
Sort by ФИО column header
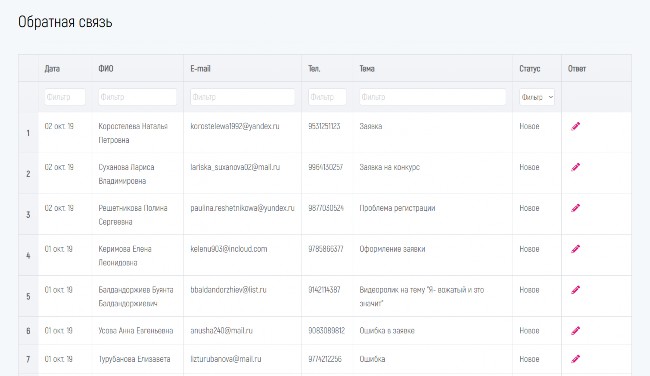point(106,69)
